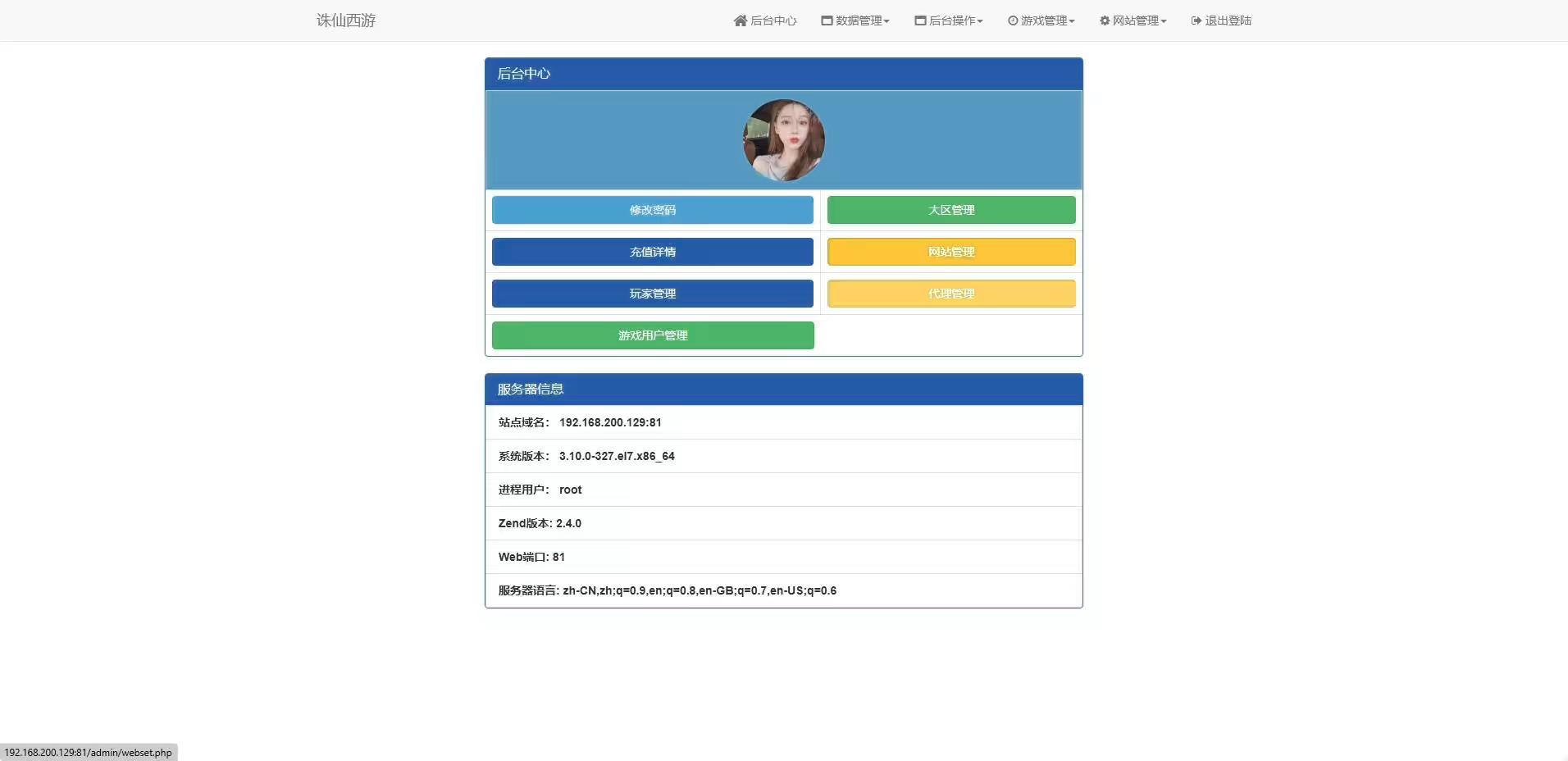Open the 游戏管理 dropdown in navbar
This screenshot has width=1568, height=761.
click(x=1042, y=21)
